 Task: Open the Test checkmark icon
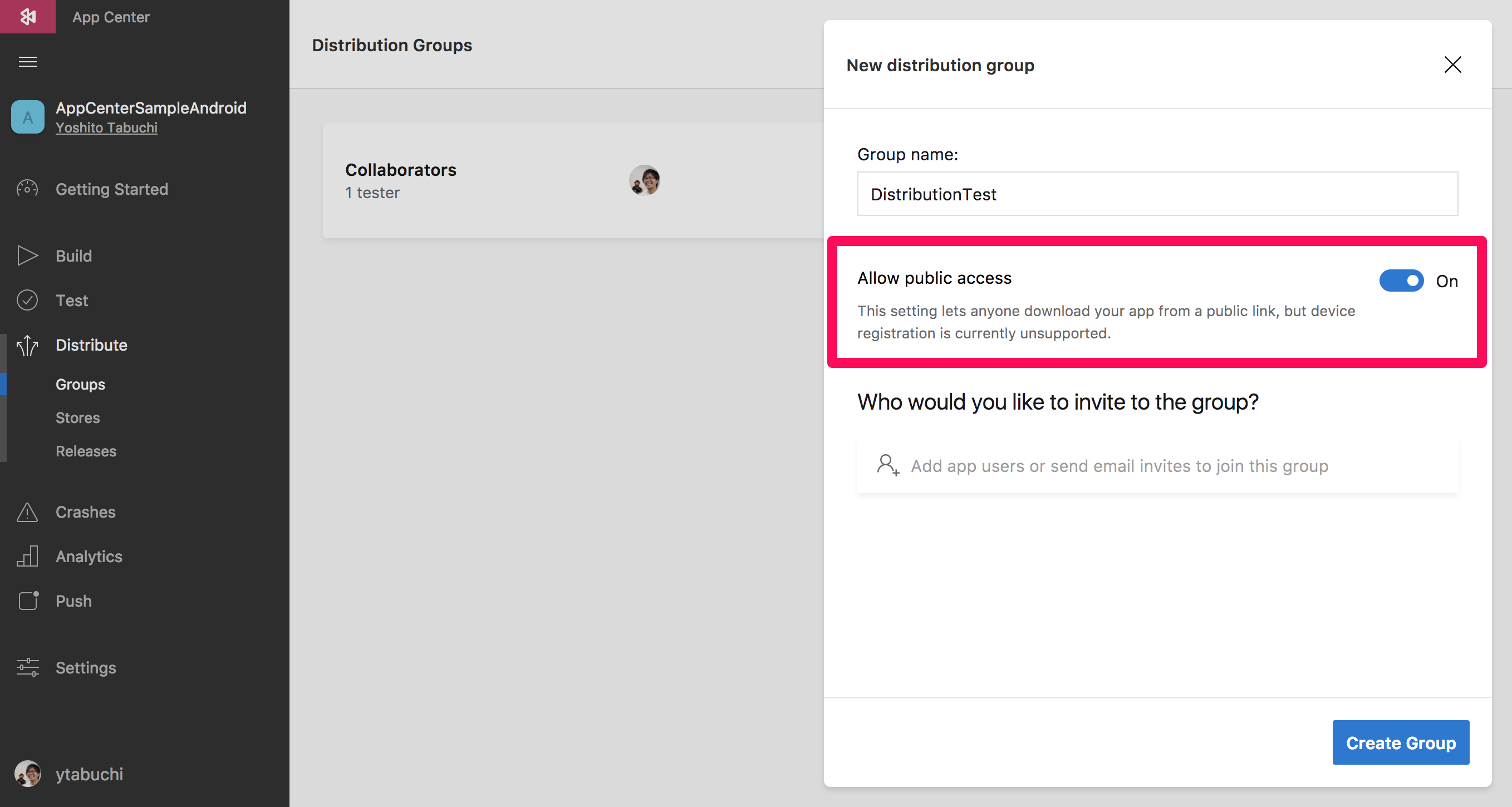[x=27, y=301]
